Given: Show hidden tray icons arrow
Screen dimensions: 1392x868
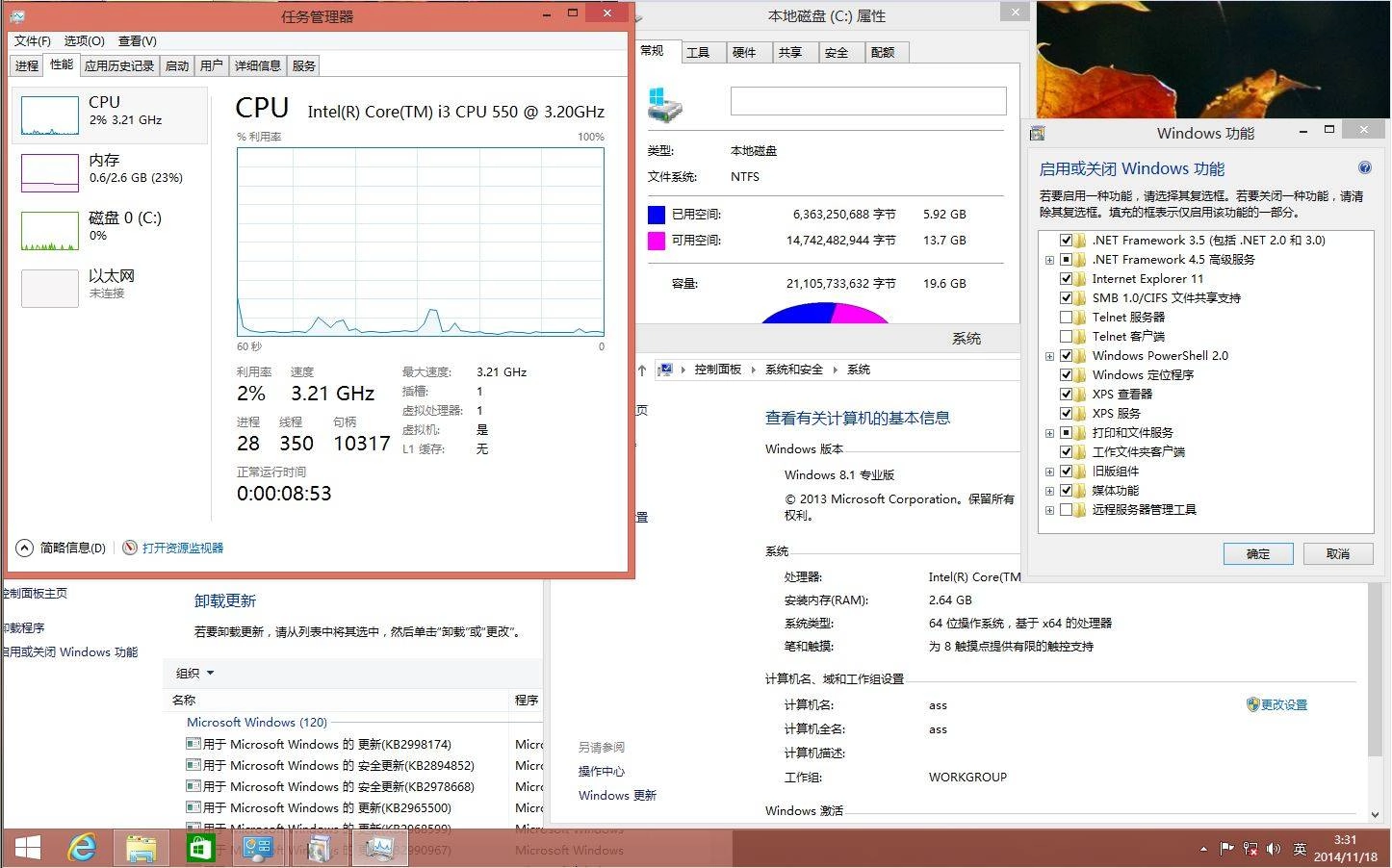Looking at the screenshot, I should click(1203, 849).
